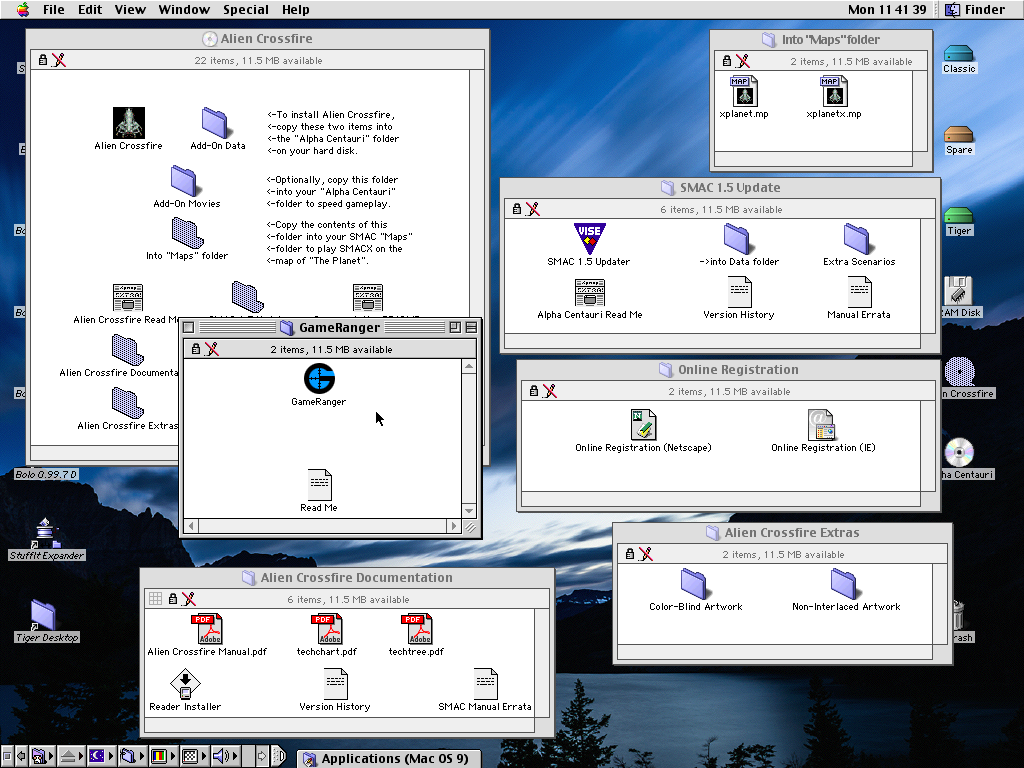The width and height of the screenshot is (1024, 768).
Task: Toggle the control strip collapse tab
Action: click(279, 757)
